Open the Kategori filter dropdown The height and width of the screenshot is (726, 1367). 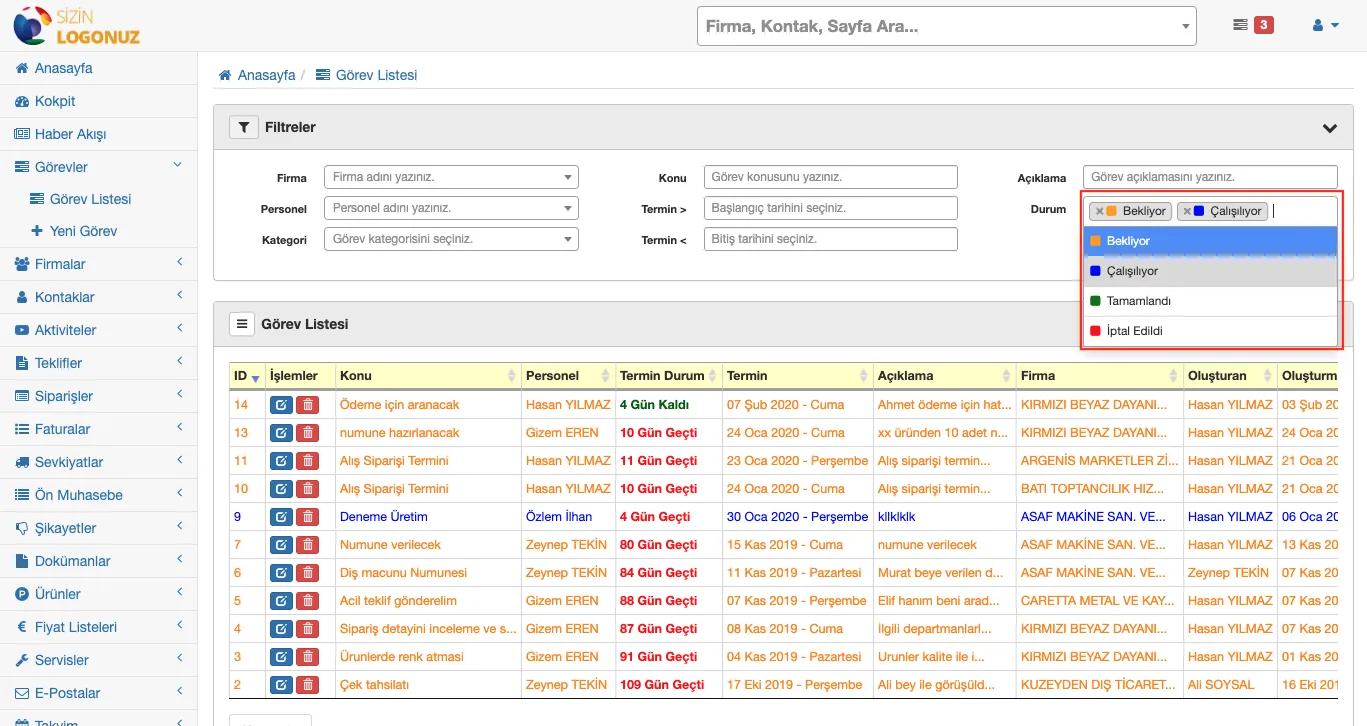[x=451, y=239]
